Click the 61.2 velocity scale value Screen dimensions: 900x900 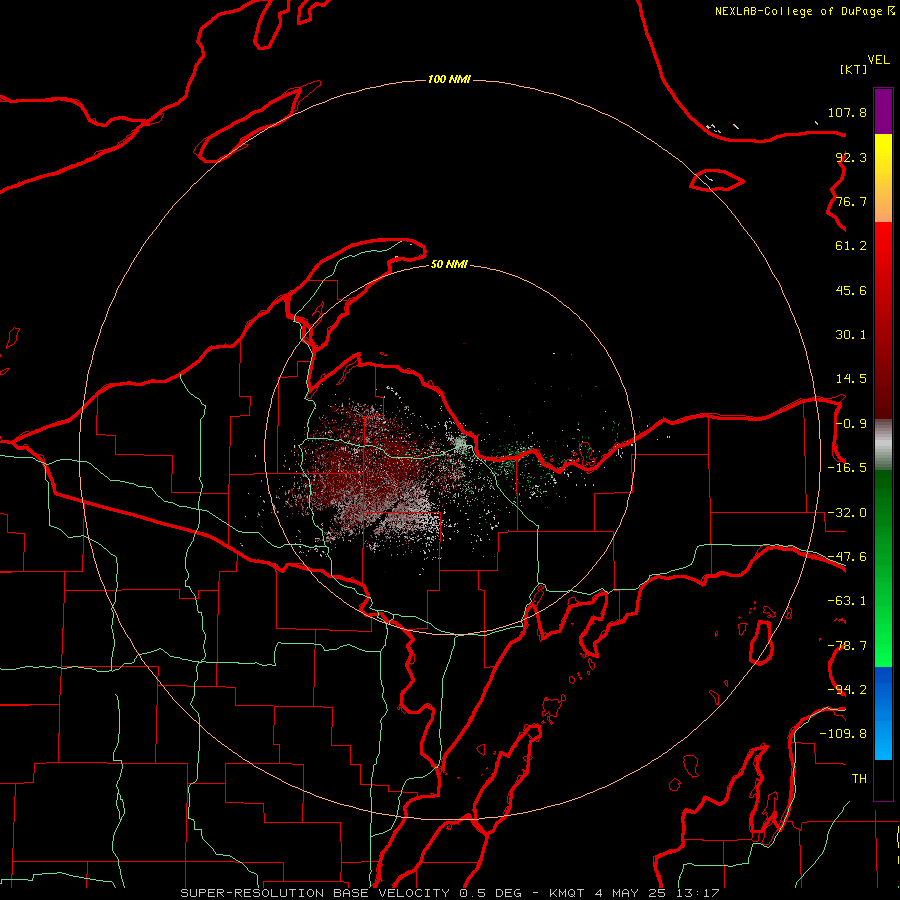(851, 246)
